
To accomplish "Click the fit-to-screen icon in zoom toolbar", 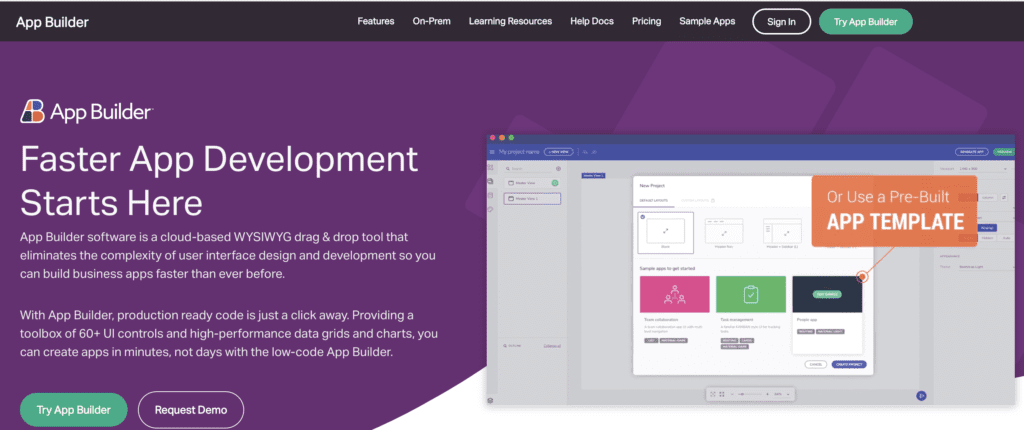I will pos(712,394).
